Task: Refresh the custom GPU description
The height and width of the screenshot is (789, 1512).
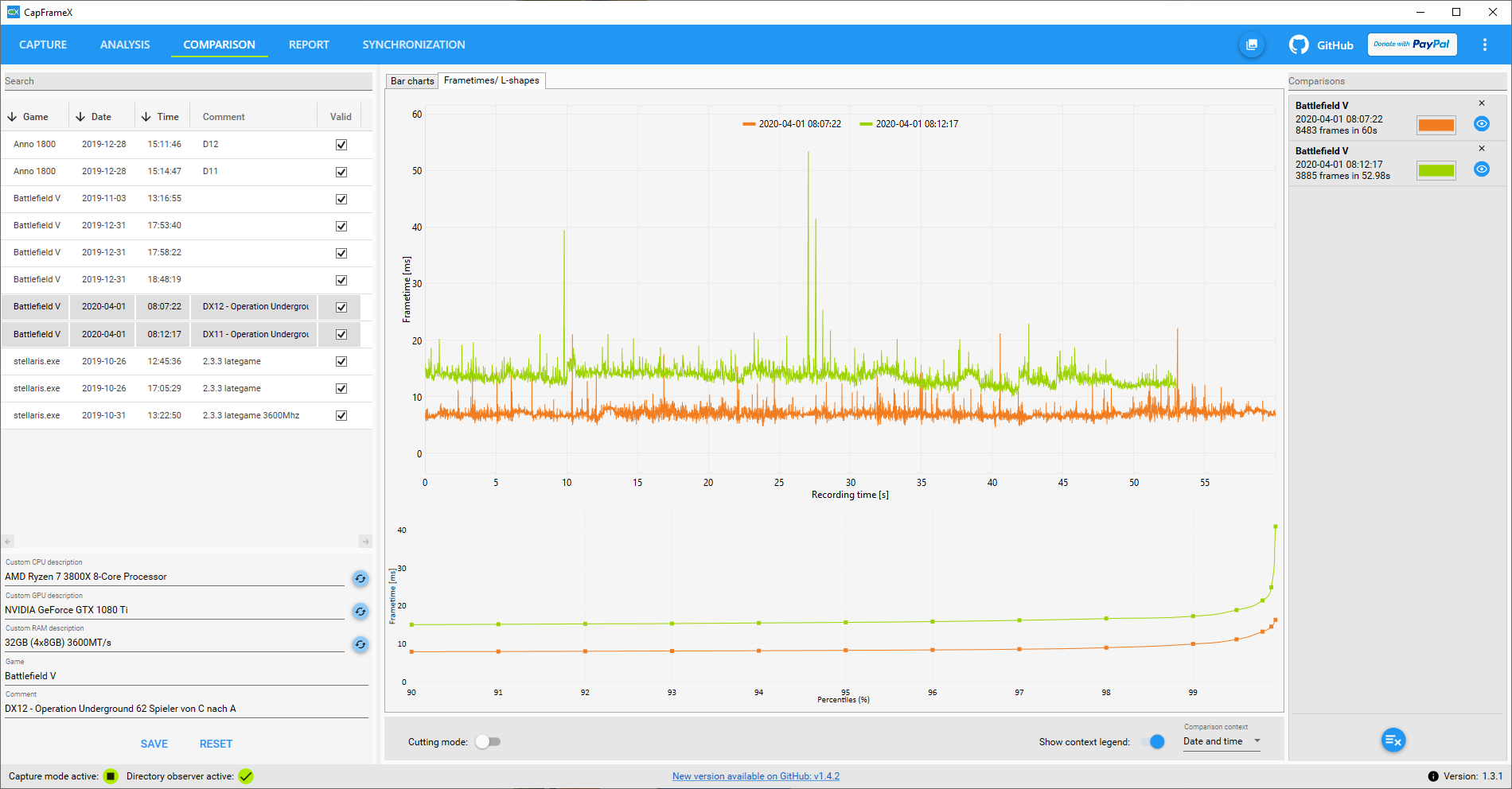Action: tap(360, 611)
